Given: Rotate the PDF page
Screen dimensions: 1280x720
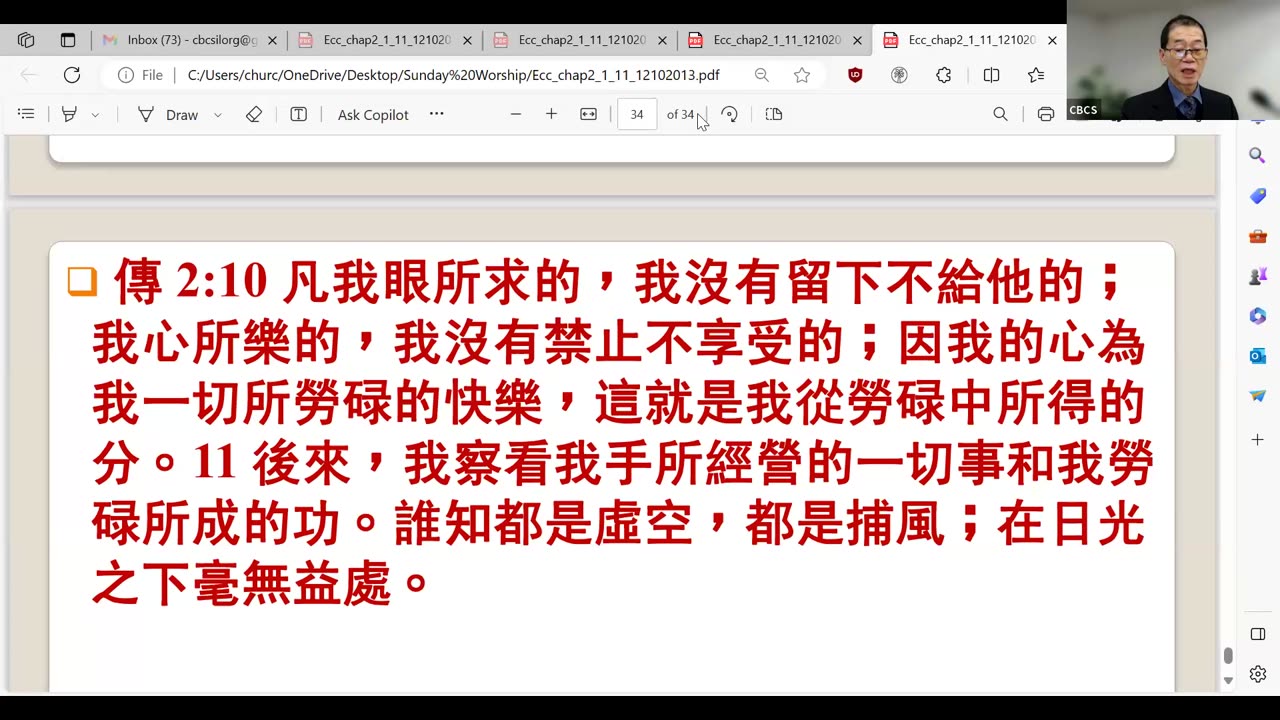Looking at the screenshot, I should coord(730,114).
